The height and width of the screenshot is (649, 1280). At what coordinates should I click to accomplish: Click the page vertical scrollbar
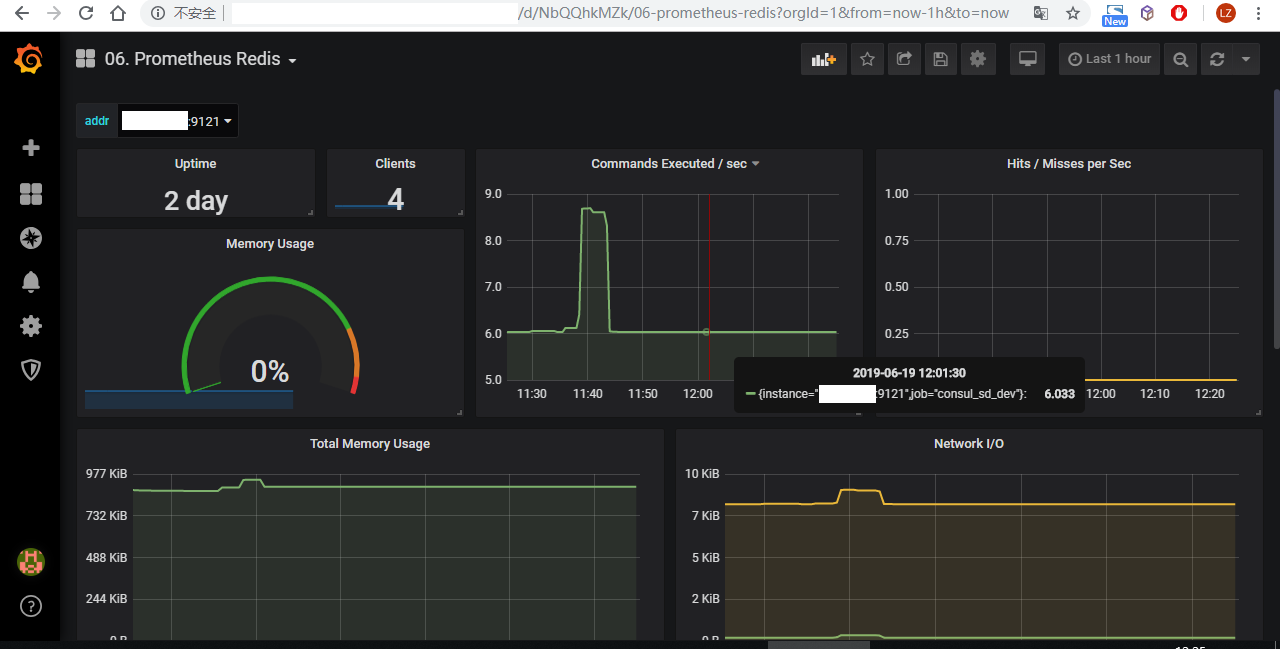click(x=1276, y=220)
